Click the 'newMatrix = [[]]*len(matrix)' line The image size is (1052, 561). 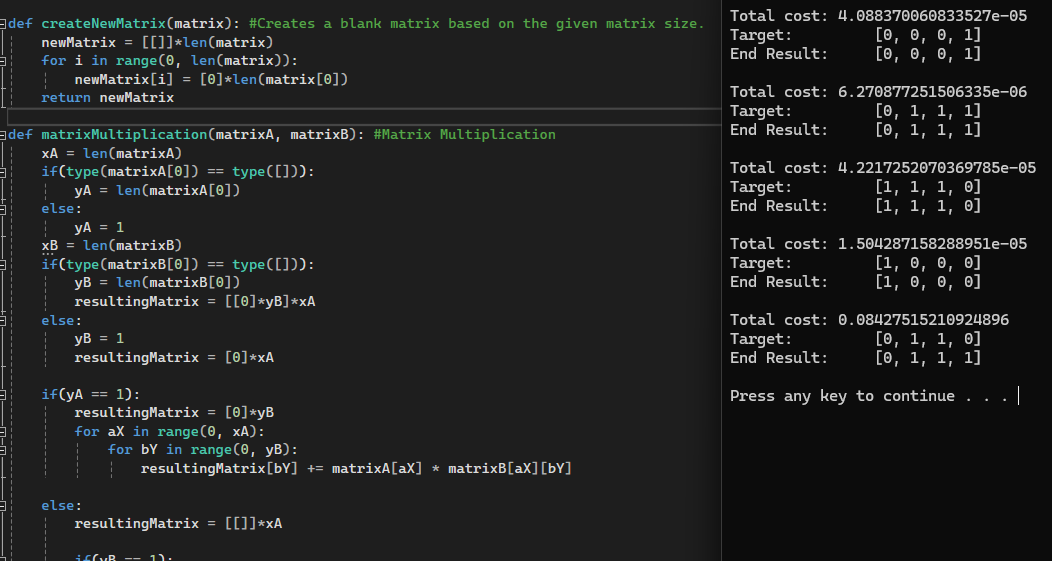click(157, 43)
